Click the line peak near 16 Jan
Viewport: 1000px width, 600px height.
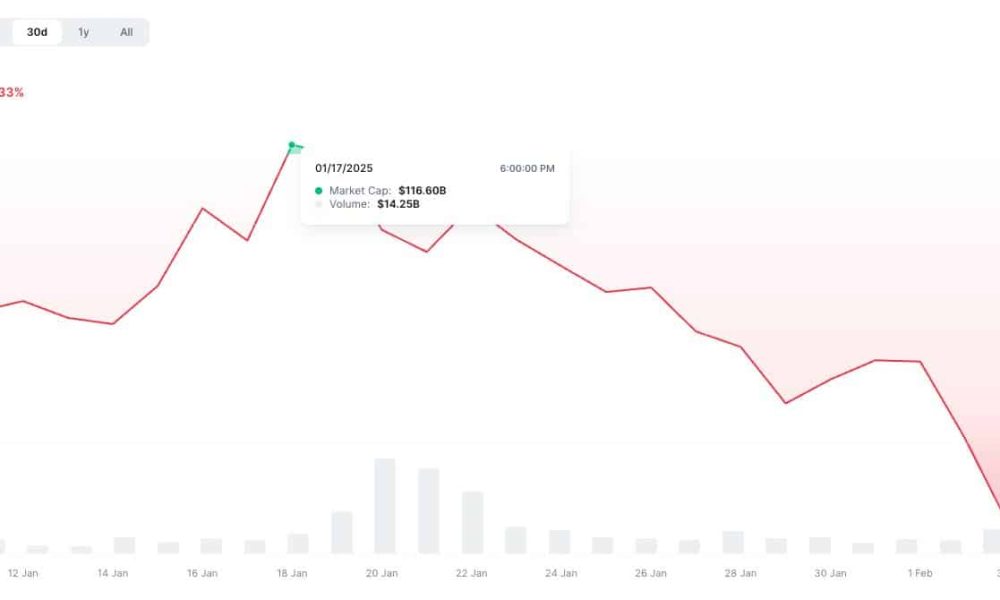click(x=203, y=209)
